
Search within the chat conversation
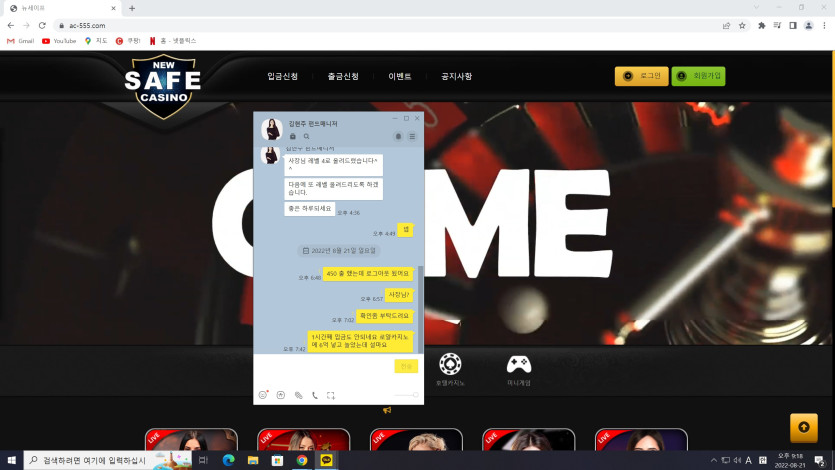[306, 136]
